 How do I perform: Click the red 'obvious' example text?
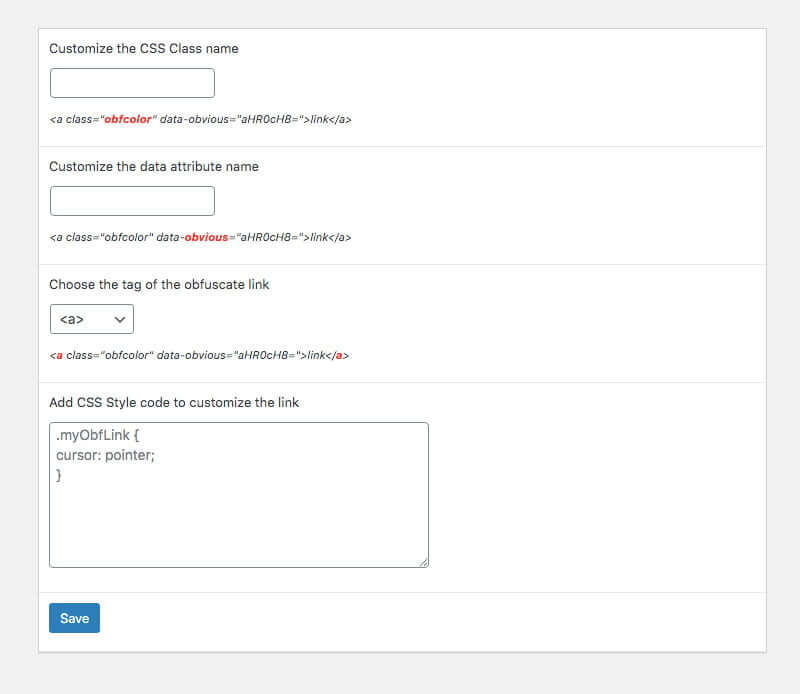[206, 237]
